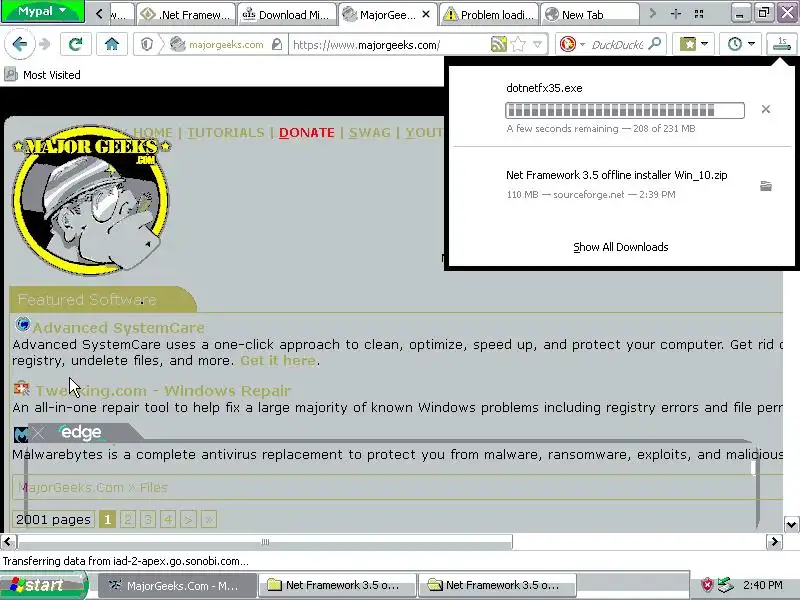
Task: Go to page 4
Action: point(168,519)
